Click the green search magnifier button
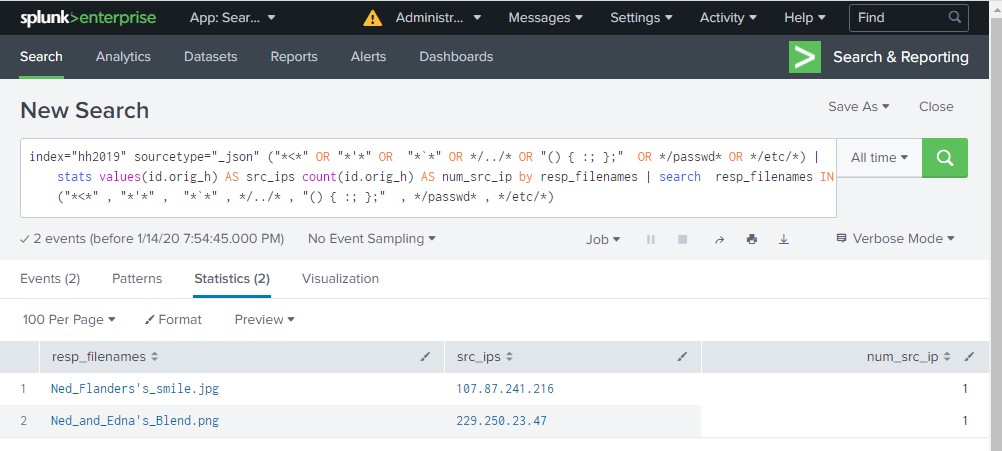The width and height of the screenshot is (1002, 451). pyautogui.click(x=945, y=158)
